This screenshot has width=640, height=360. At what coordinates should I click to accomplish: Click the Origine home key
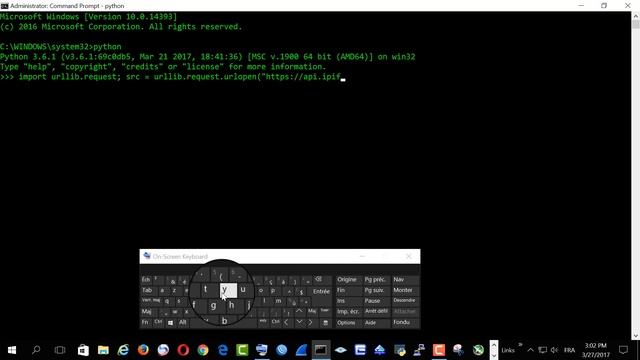[348, 280]
